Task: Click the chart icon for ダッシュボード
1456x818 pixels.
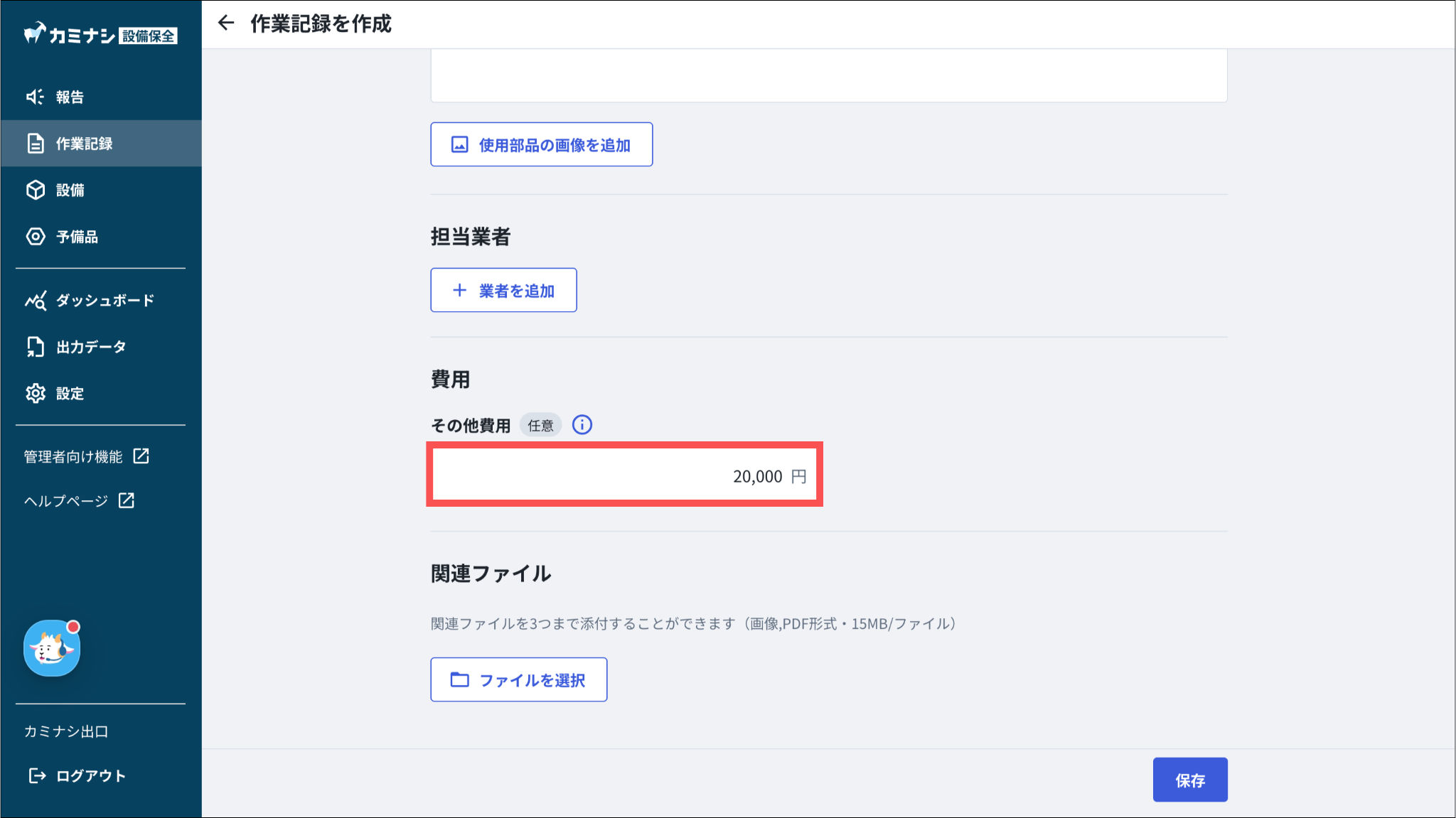Action: click(35, 301)
